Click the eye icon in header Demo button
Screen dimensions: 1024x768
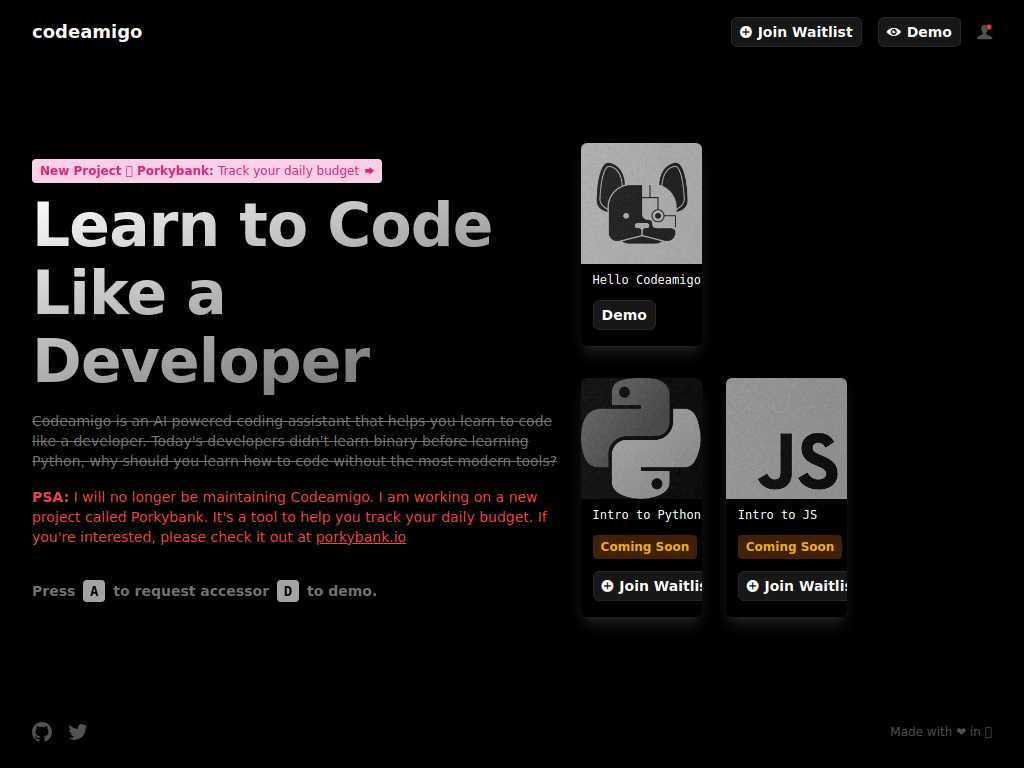coord(893,32)
